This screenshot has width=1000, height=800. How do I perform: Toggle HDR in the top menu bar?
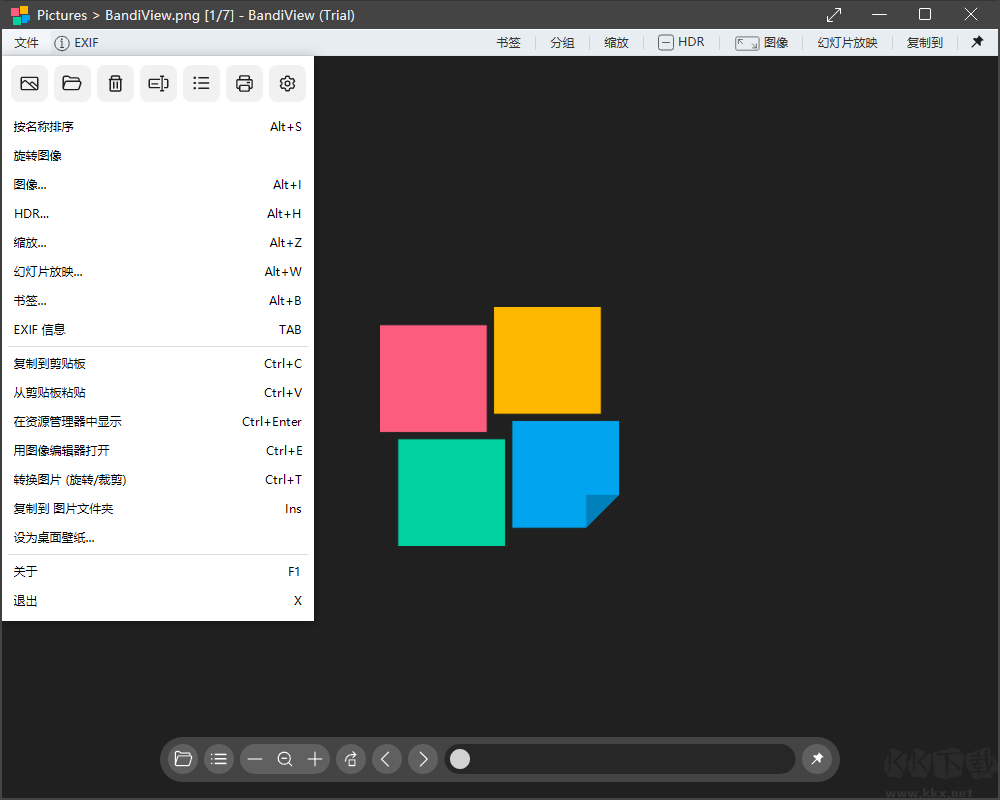(x=681, y=43)
